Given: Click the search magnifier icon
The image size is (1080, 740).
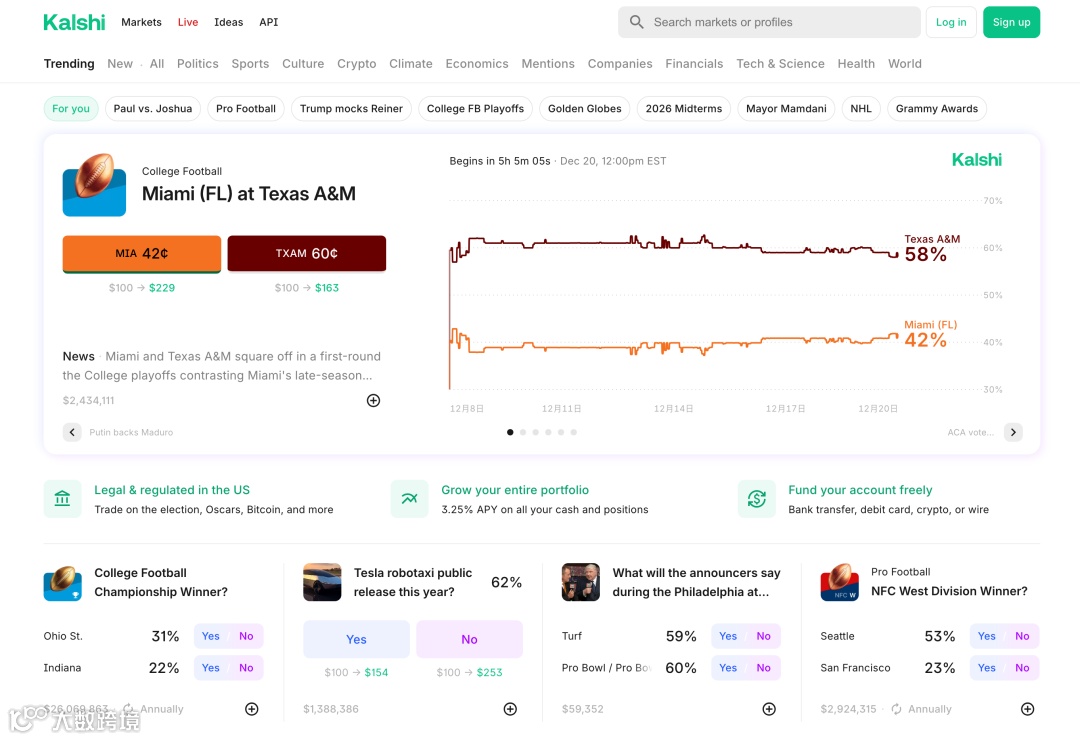Looking at the screenshot, I should click(x=637, y=22).
